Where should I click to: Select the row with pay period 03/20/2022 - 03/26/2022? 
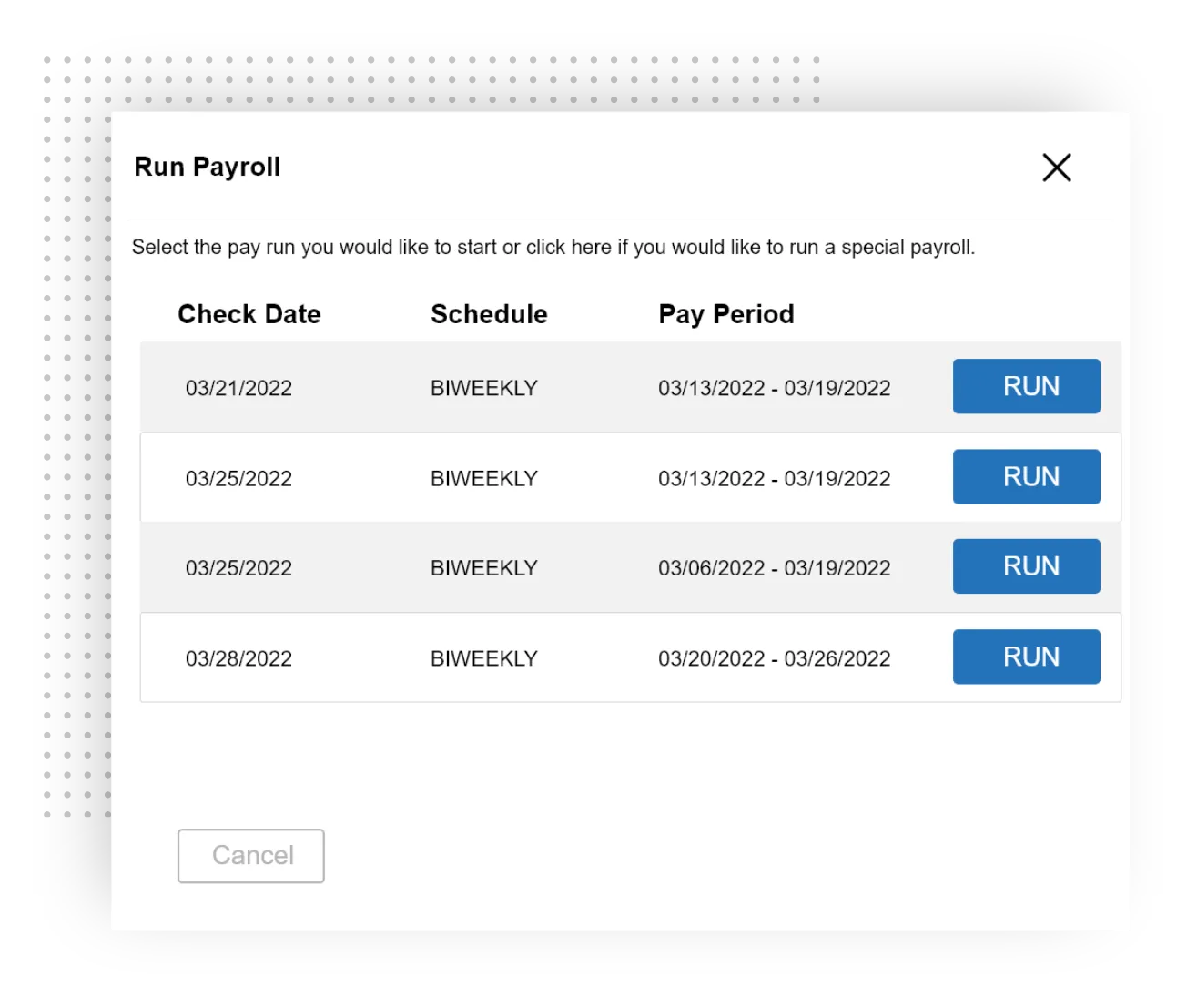pyautogui.click(x=546, y=657)
